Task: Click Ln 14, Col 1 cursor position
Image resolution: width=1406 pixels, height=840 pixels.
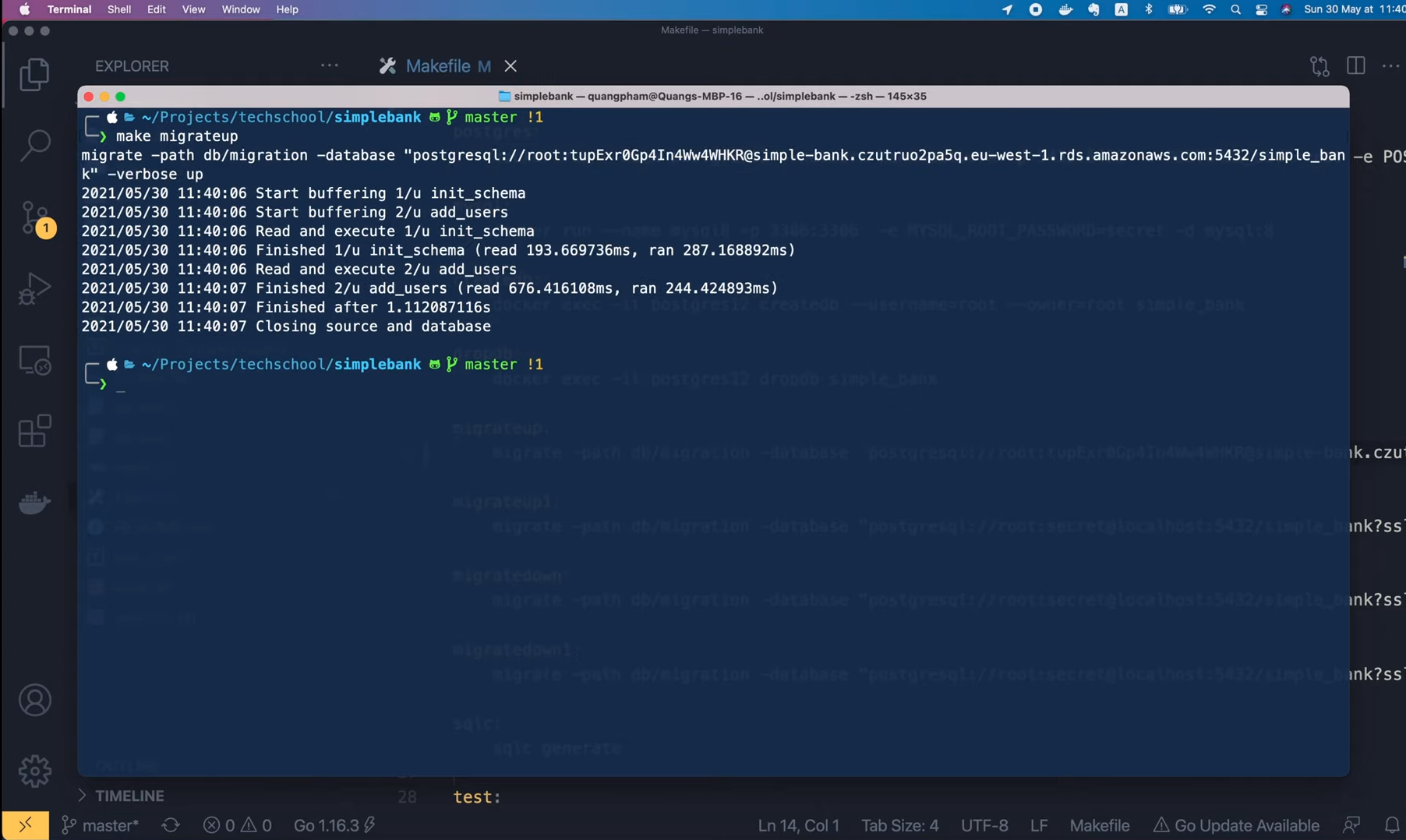Action: (x=798, y=824)
